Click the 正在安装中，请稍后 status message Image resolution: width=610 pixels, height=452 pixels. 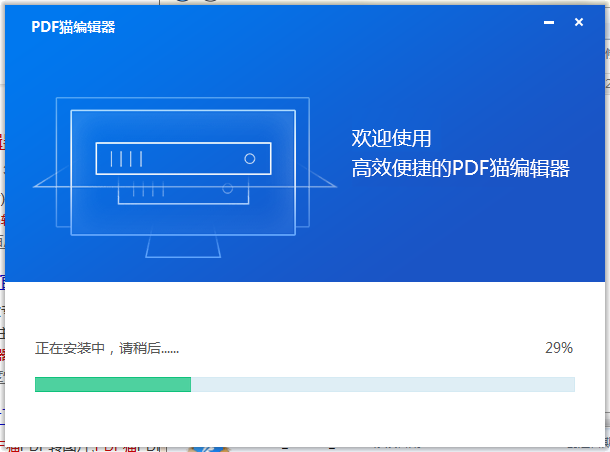(107, 349)
